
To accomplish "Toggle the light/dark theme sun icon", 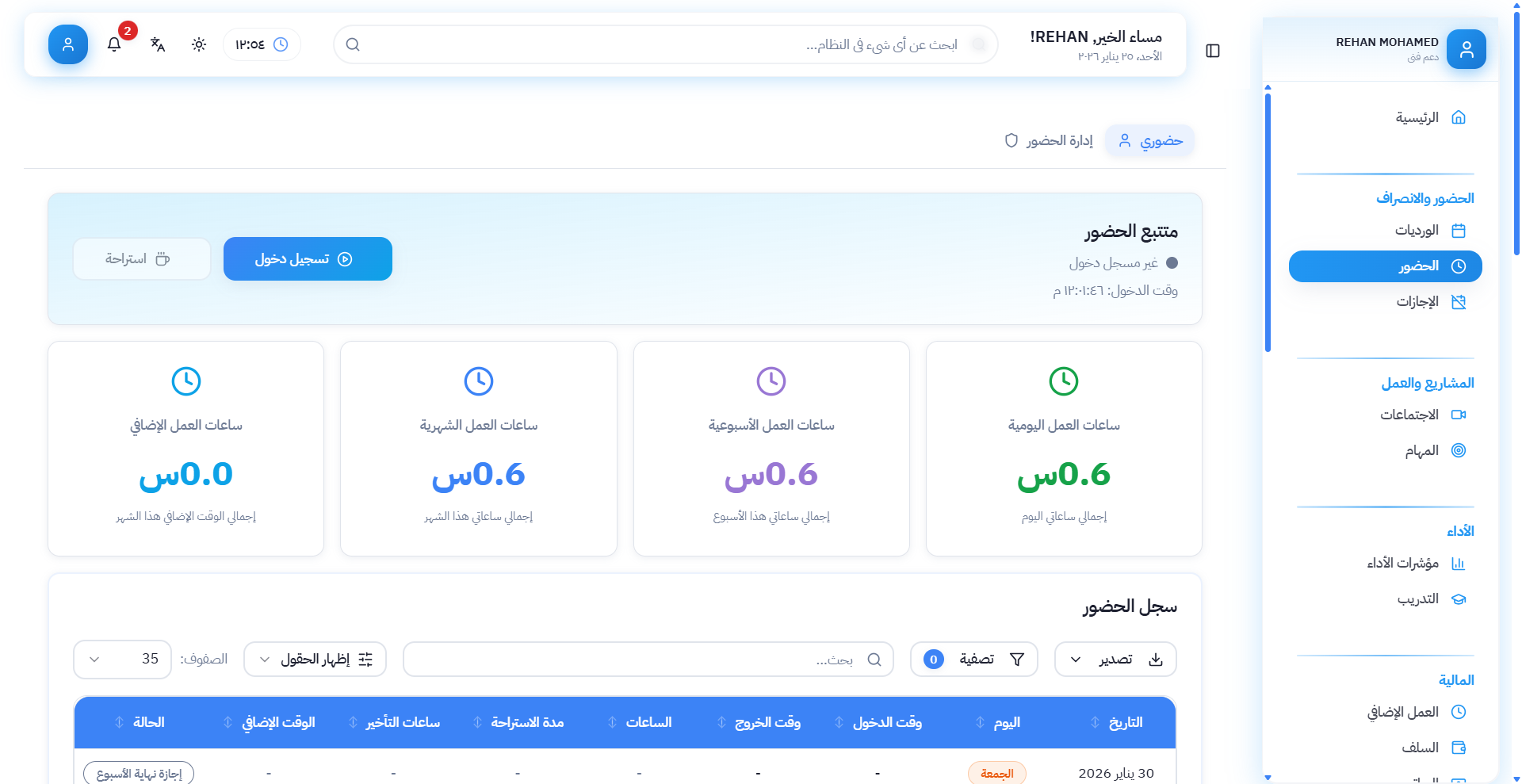I will pyautogui.click(x=199, y=44).
